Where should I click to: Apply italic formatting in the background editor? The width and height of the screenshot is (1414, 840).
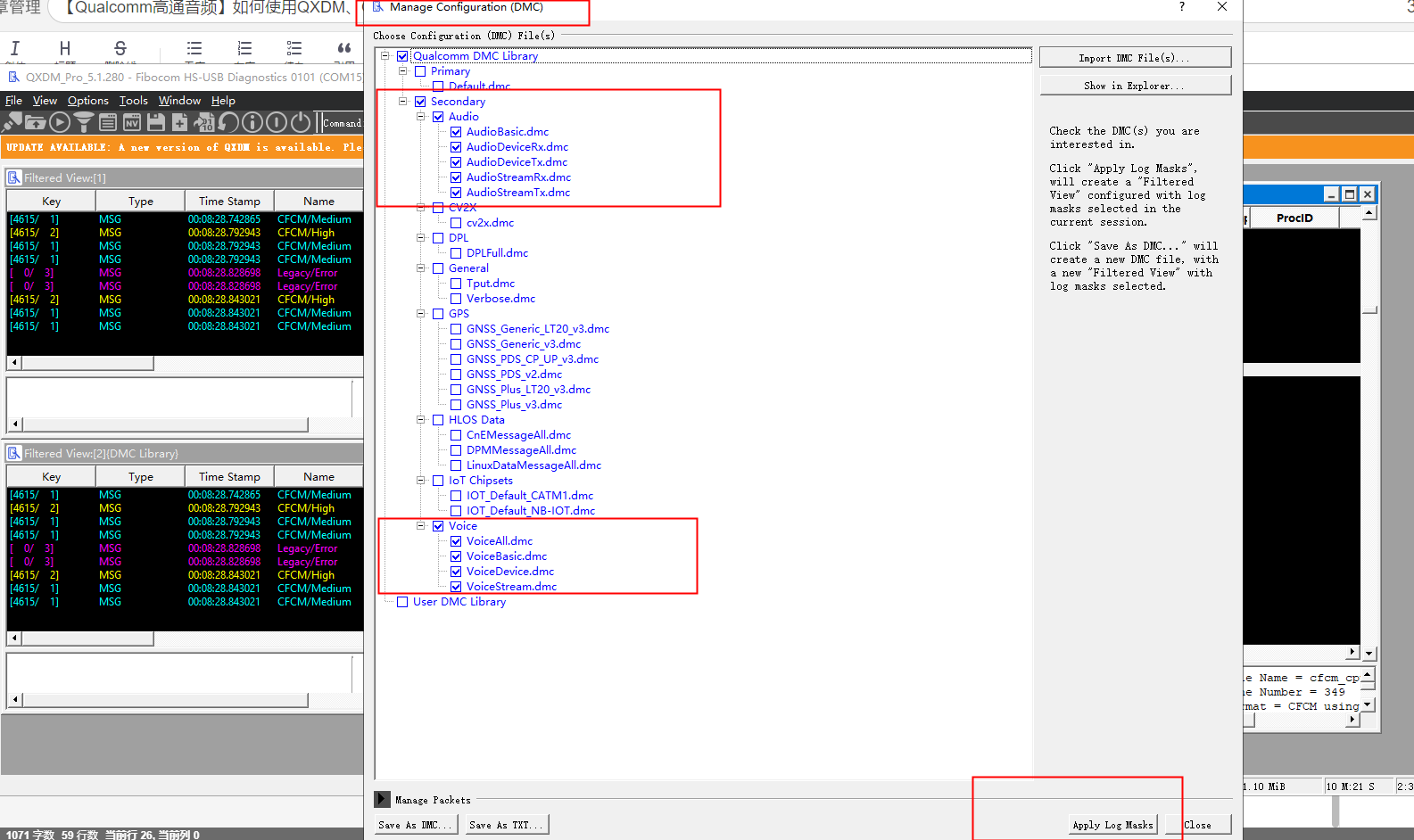[x=15, y=48]
